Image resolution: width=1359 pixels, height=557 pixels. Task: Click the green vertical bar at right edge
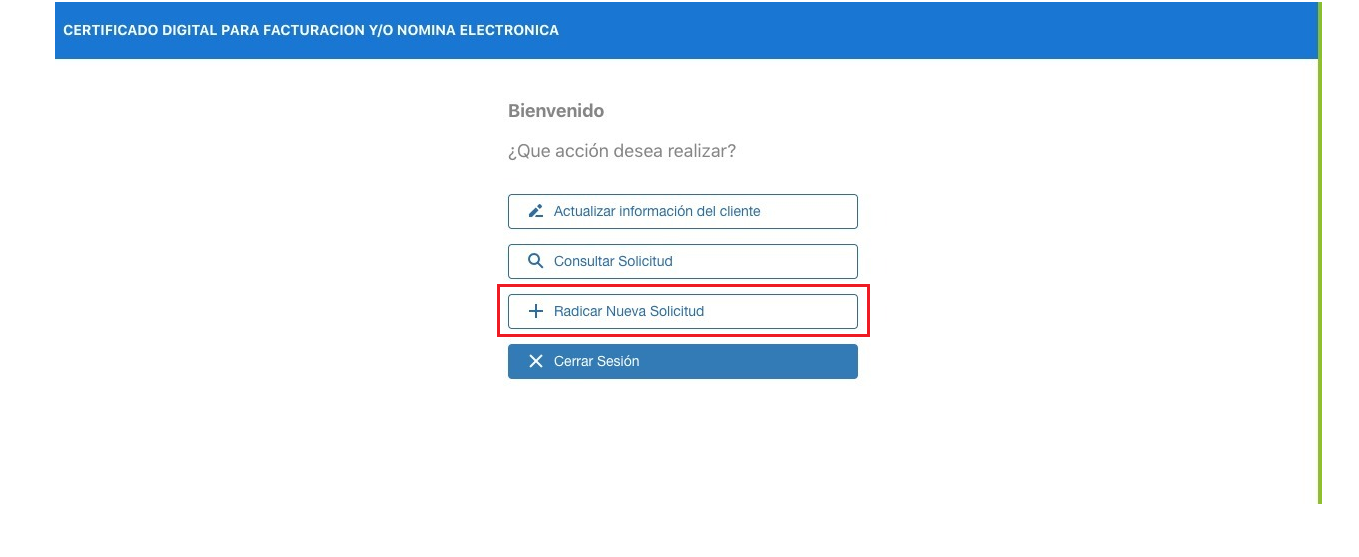coord(1320,252)
